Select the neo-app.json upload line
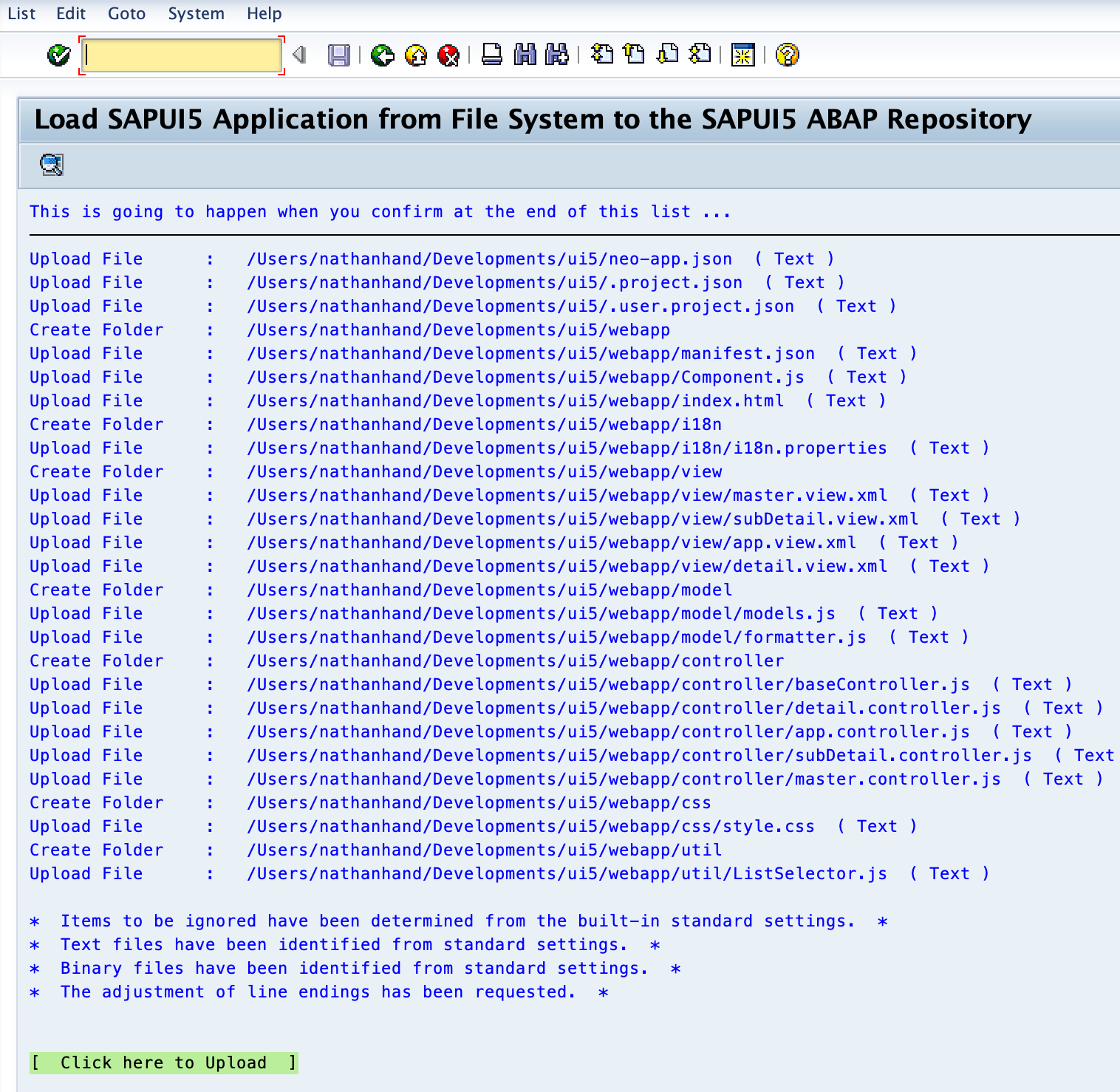Image resolution: width=1120 pixels, height=1092 pixels. [x=432, y=259]
